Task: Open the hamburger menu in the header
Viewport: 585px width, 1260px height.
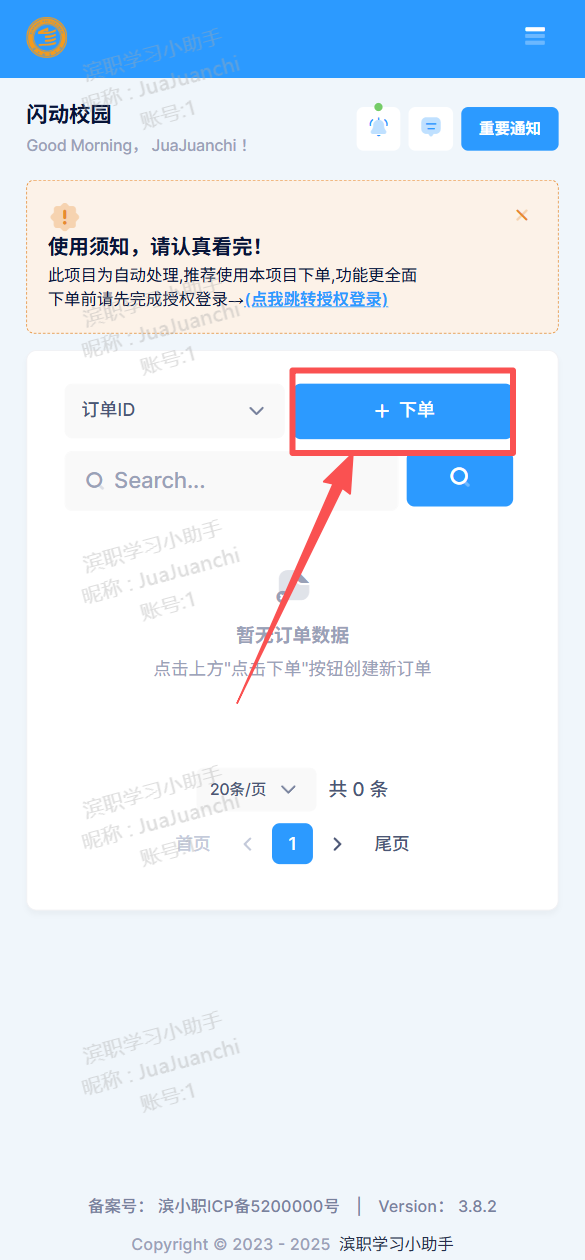Action: 535,36
